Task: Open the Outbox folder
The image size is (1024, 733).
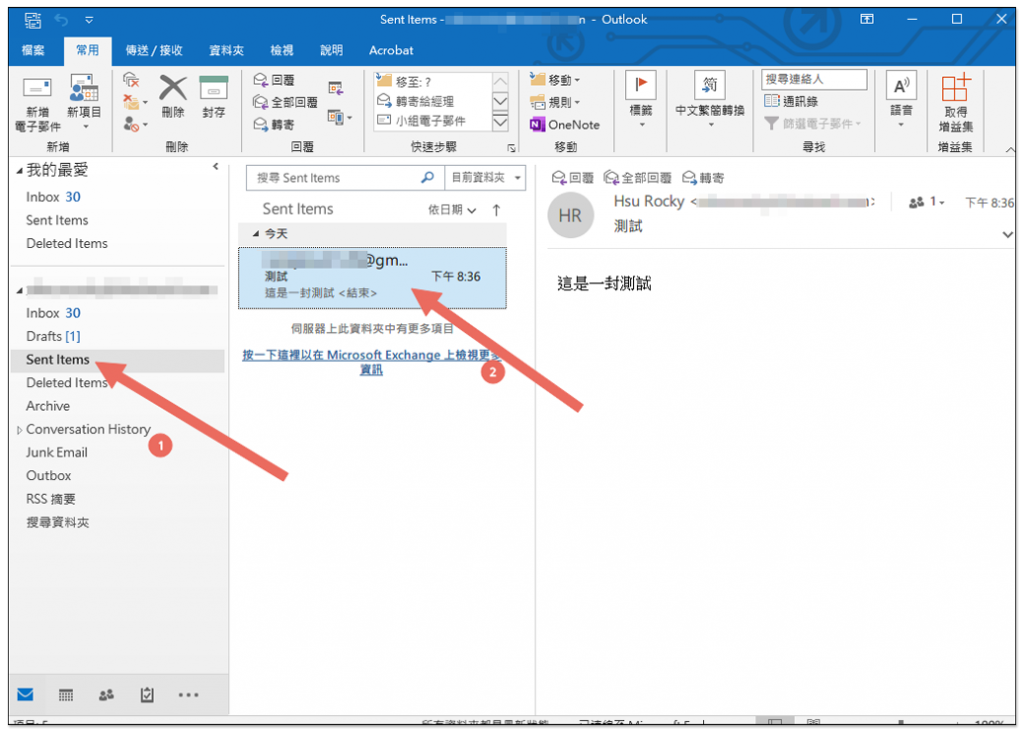Action: (48, 476)
